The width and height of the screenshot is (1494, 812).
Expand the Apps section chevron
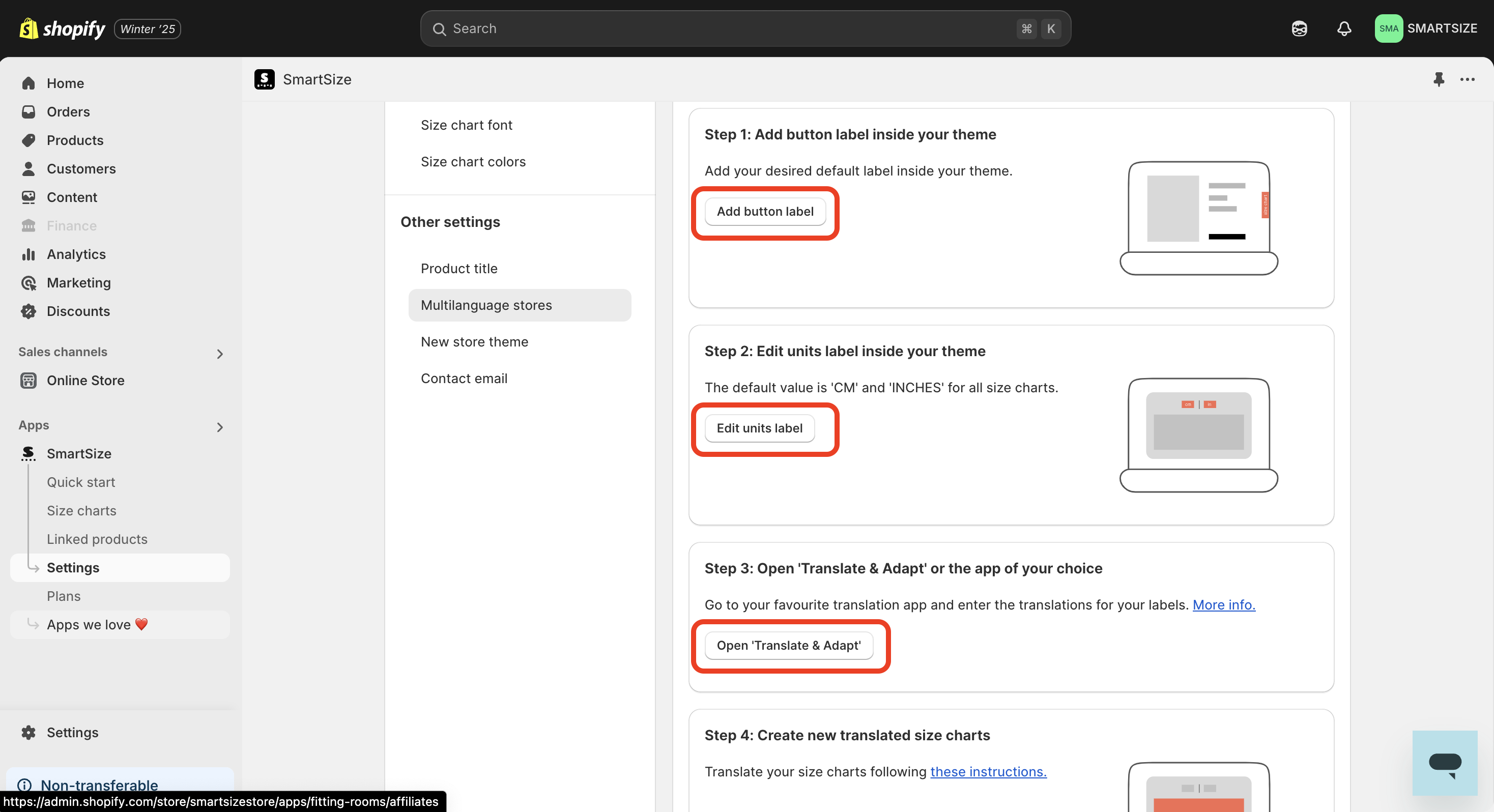click(x=220, y=427)
